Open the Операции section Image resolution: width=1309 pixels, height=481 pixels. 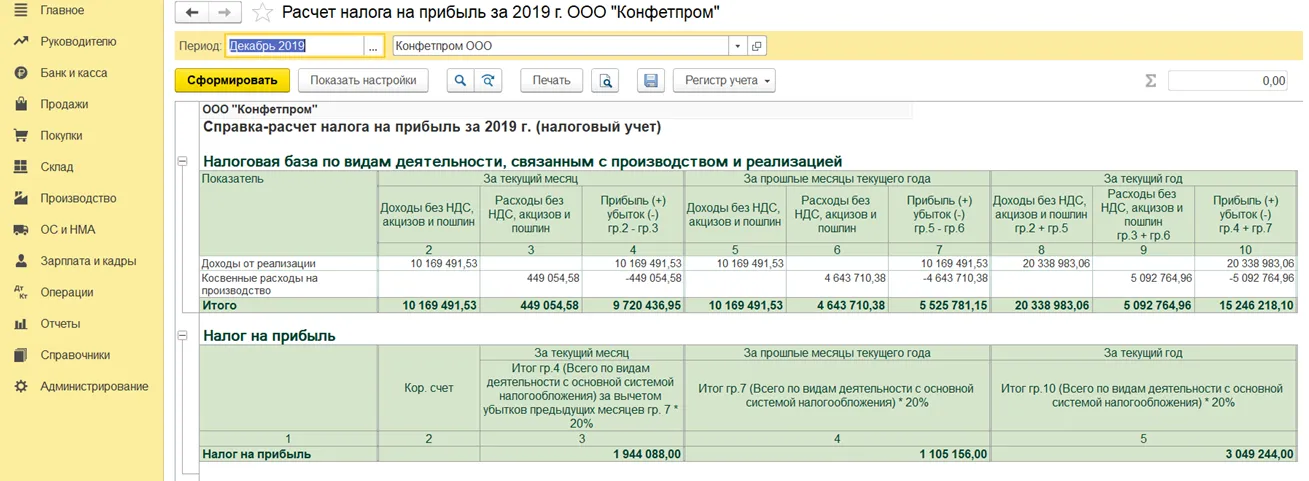pyautogui.click(x=67, y=292)
